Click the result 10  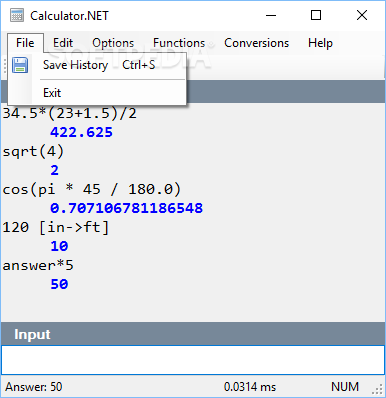[x=59, y=246]
